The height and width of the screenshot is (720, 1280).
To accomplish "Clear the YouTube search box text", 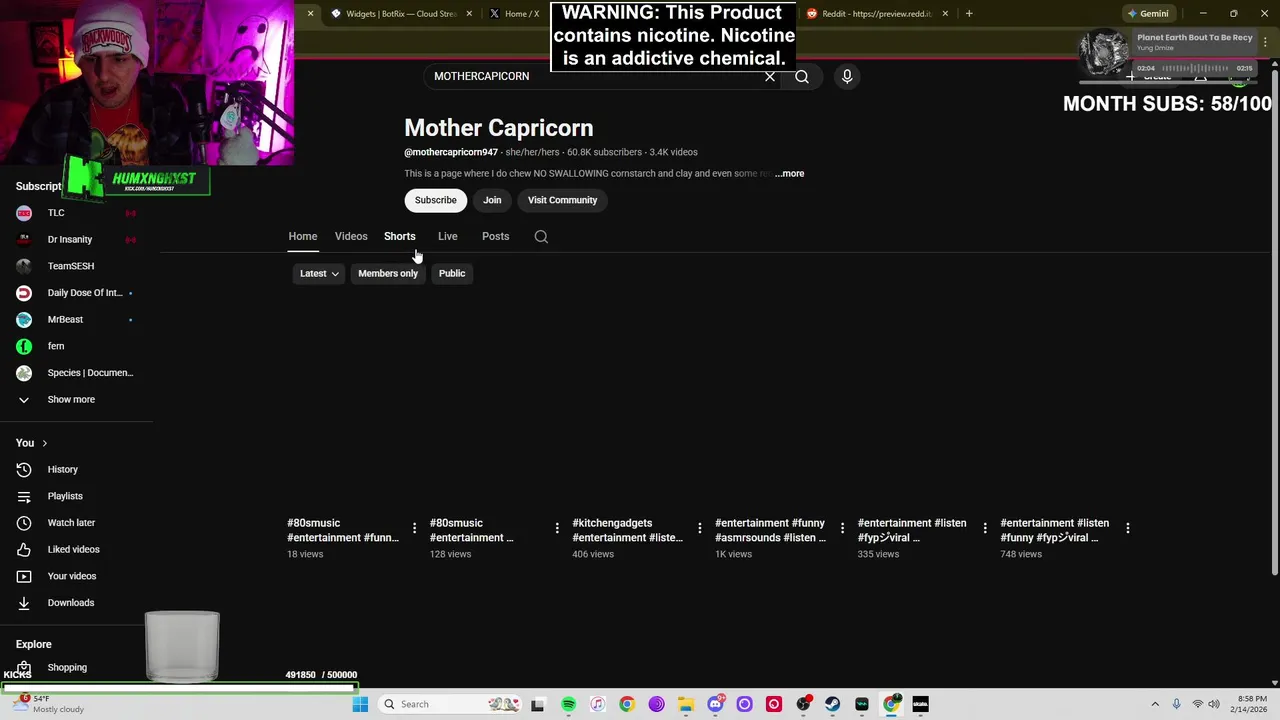I will (770, 76).
